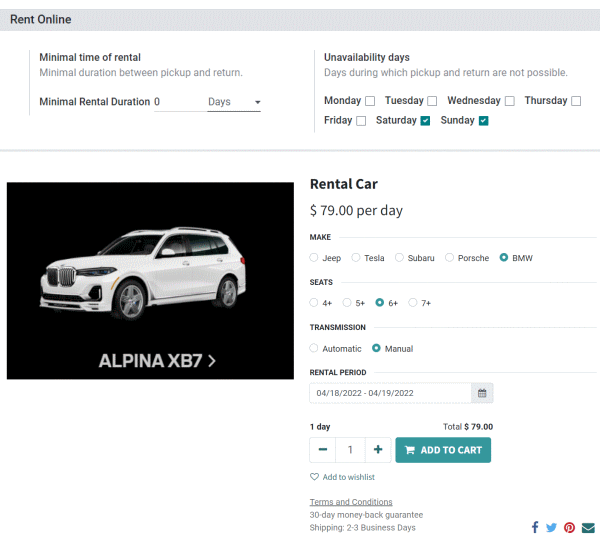Click the Rent Online section header
This screenshot has height=549, width=600.
point(41,20)
